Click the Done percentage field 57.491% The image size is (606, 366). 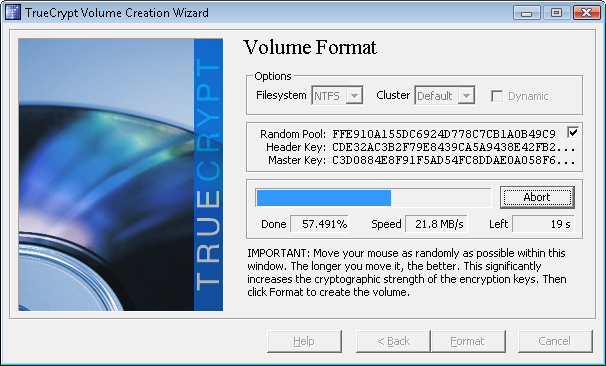click(319, 224)
